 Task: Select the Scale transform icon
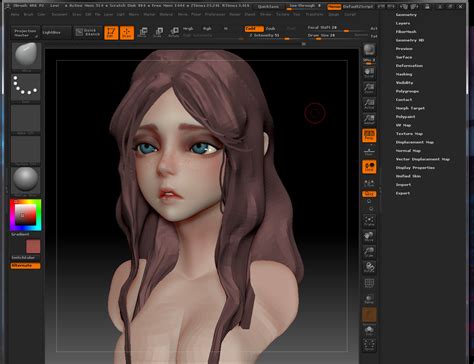pos(158,32)
